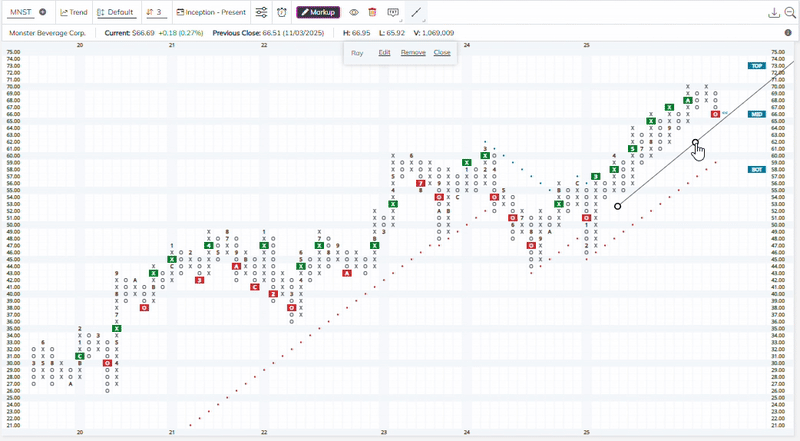The image size is (800, 441).
Task: Open the chart settings sliders icon
Action: [261, 12]
